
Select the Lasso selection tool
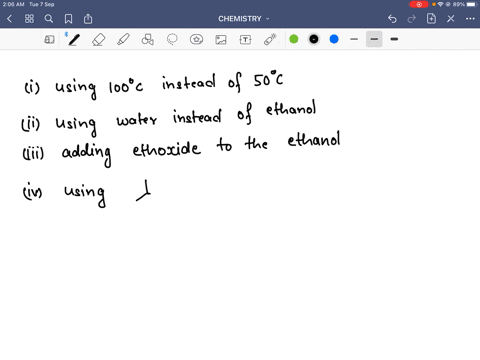point(172,40)
